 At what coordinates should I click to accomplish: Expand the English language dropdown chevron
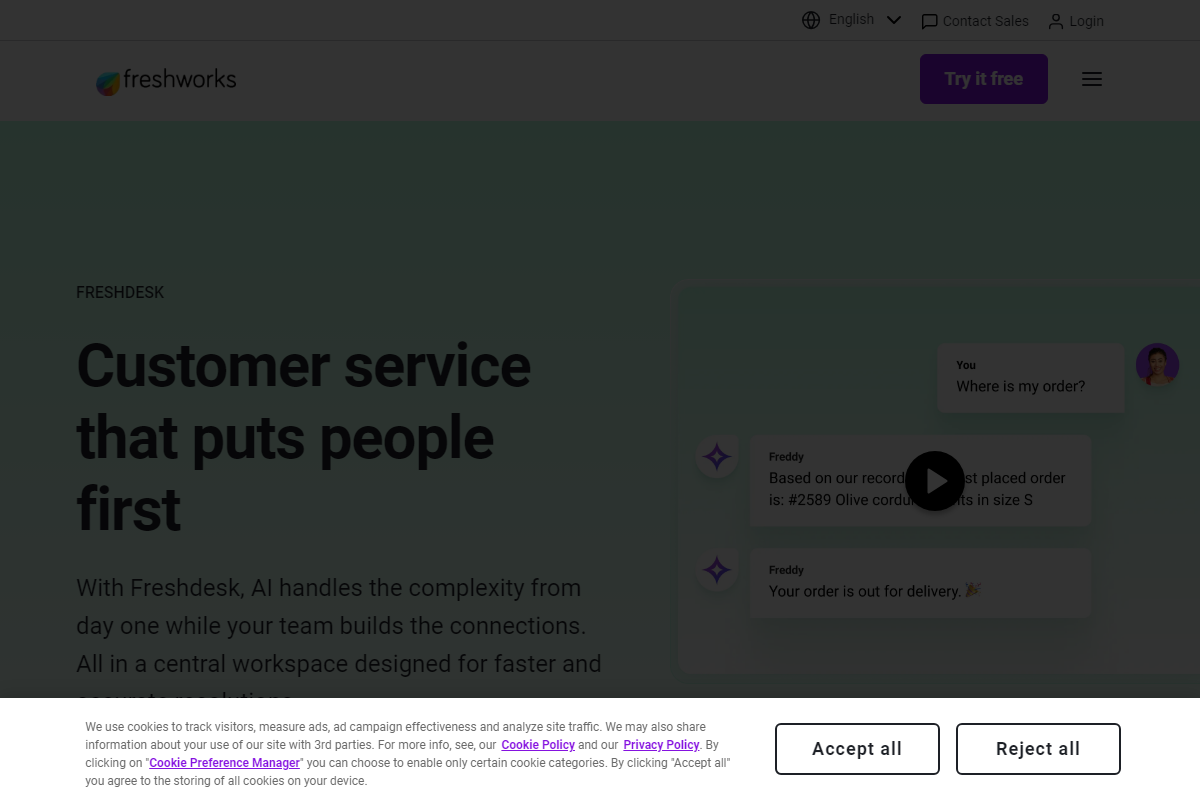point(894,20)
